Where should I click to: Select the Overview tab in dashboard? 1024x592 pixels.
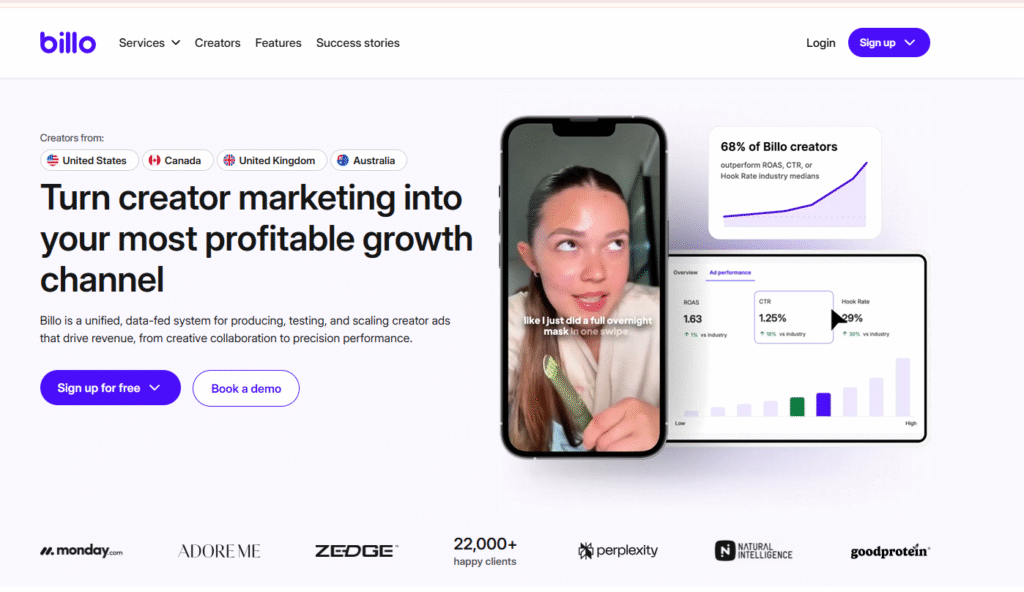pos(685,272)
